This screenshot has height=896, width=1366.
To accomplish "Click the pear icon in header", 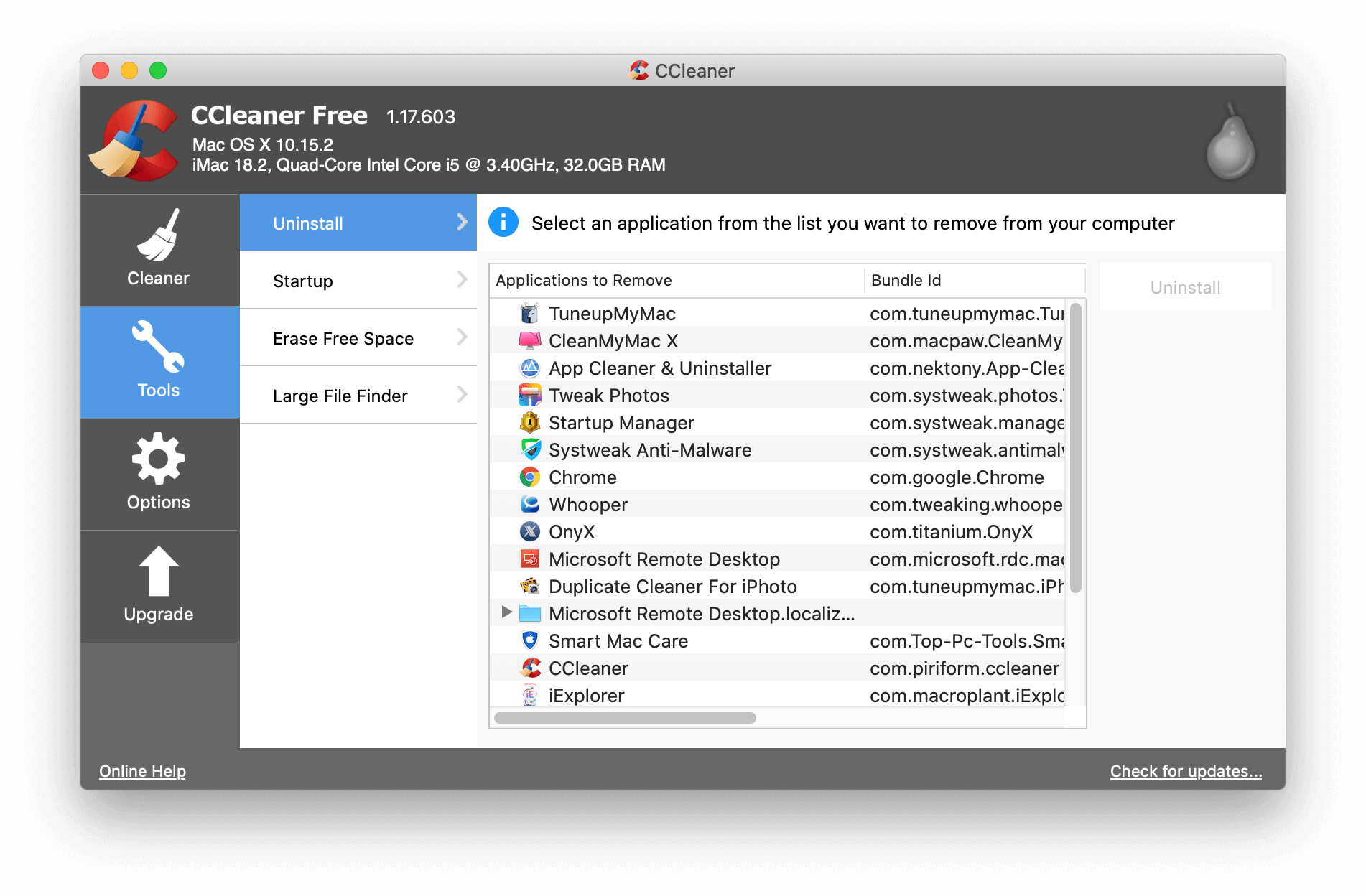I will 1231,141.
